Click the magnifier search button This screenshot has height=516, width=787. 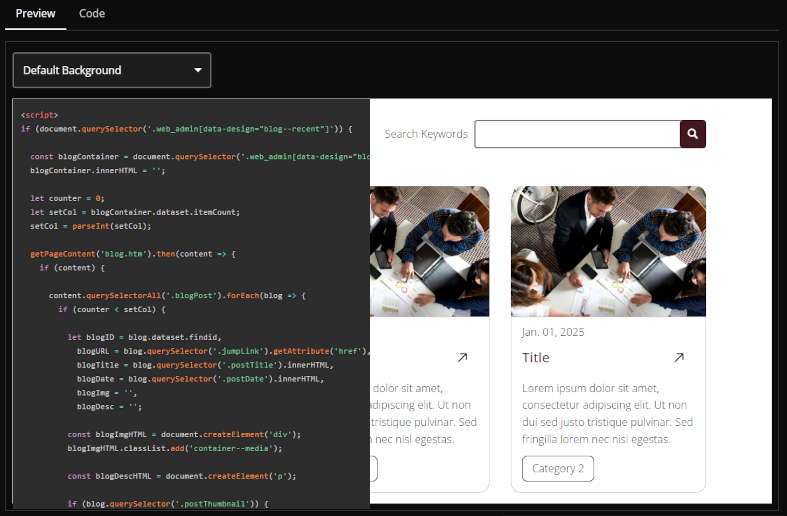point(693,134)
